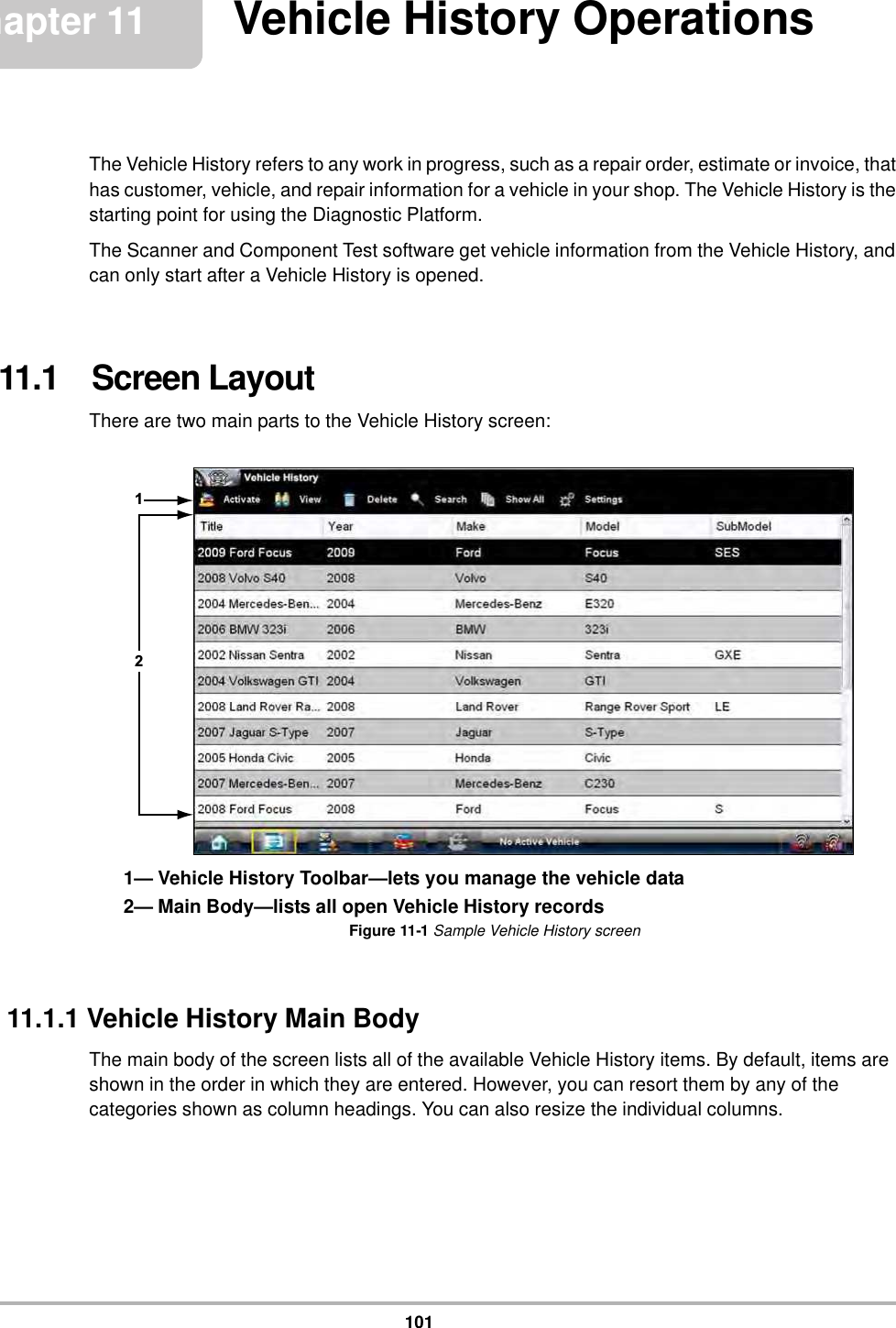Click the Delete trash can icon
The width and height of the screenshot is (896, 1328).
tap(349, 500)
